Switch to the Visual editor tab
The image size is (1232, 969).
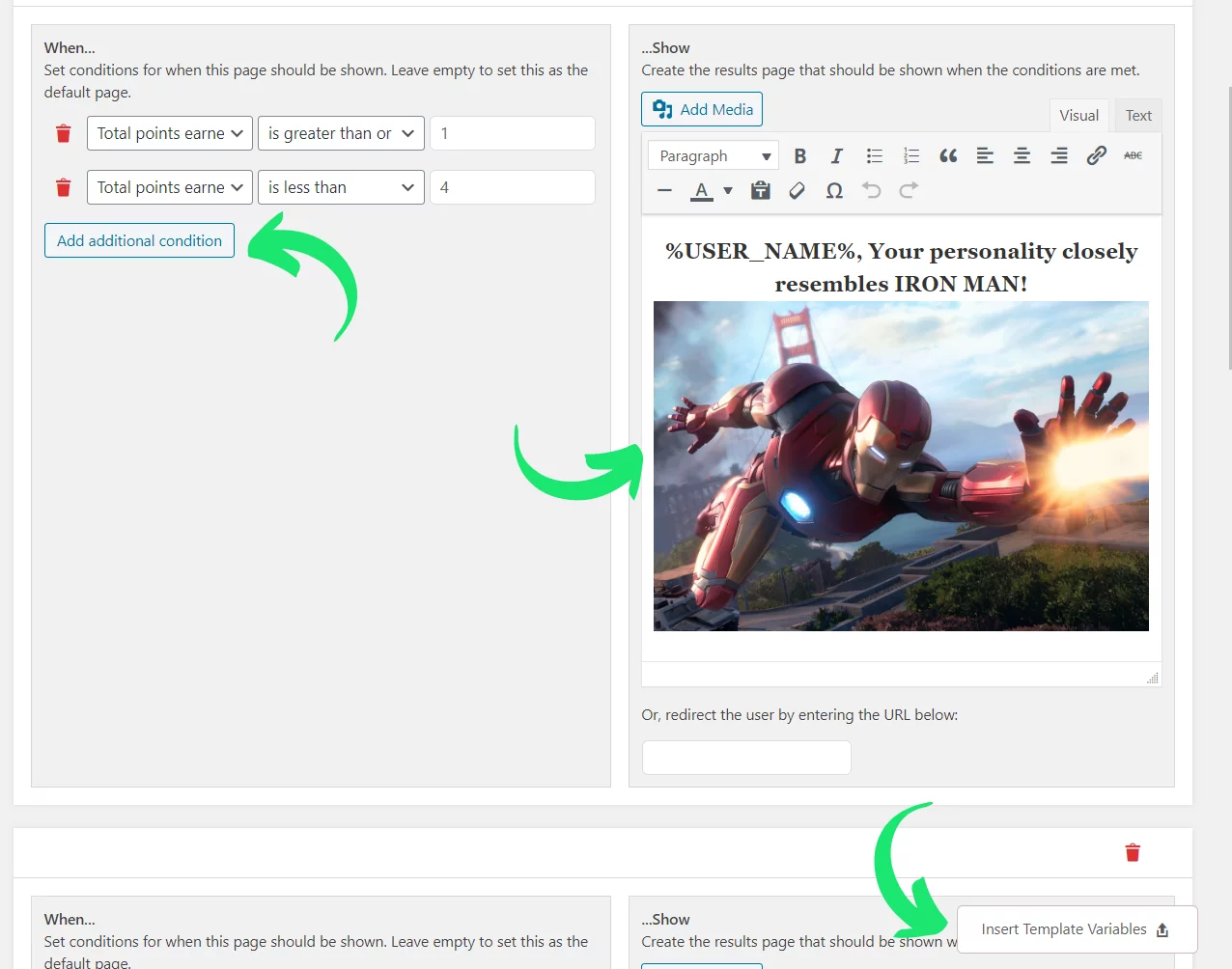click(1078, 116)
